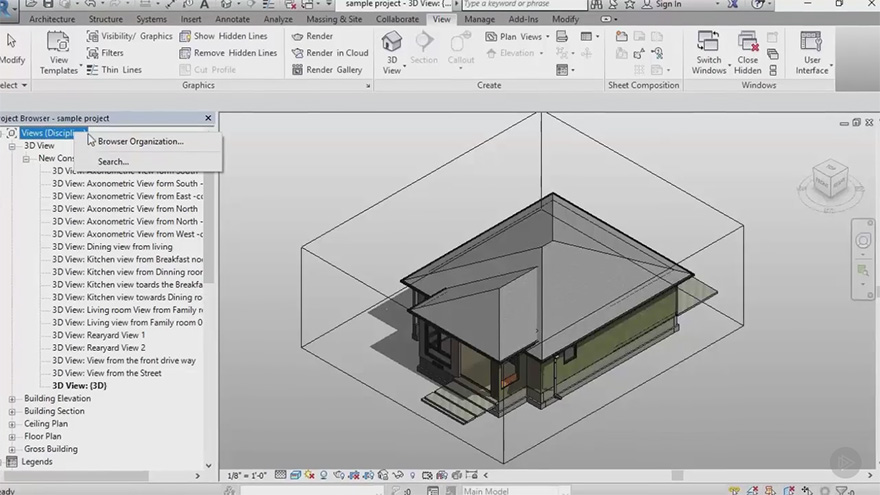Click Close Hidden windows

pyautogui.click(x=748, y=53)
